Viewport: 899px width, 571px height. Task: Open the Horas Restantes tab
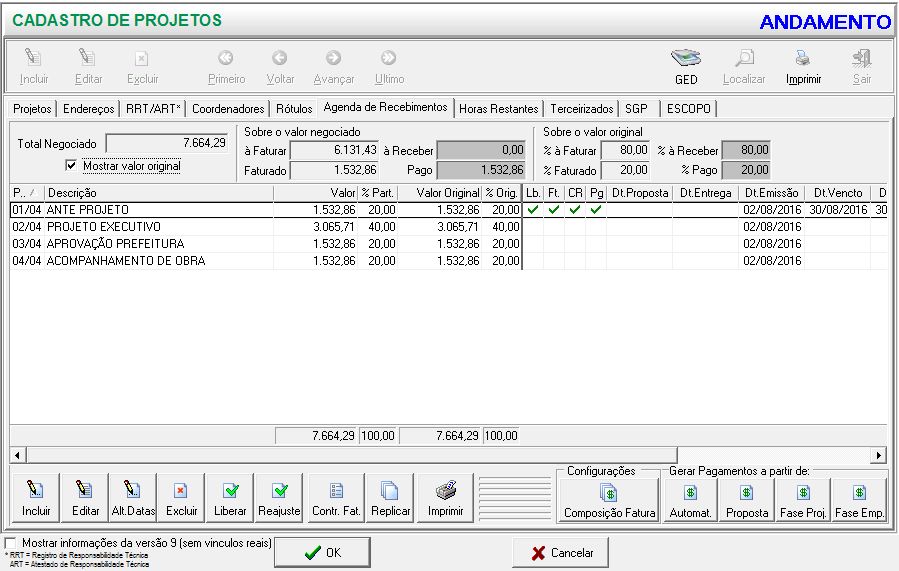tap(498, 109)
